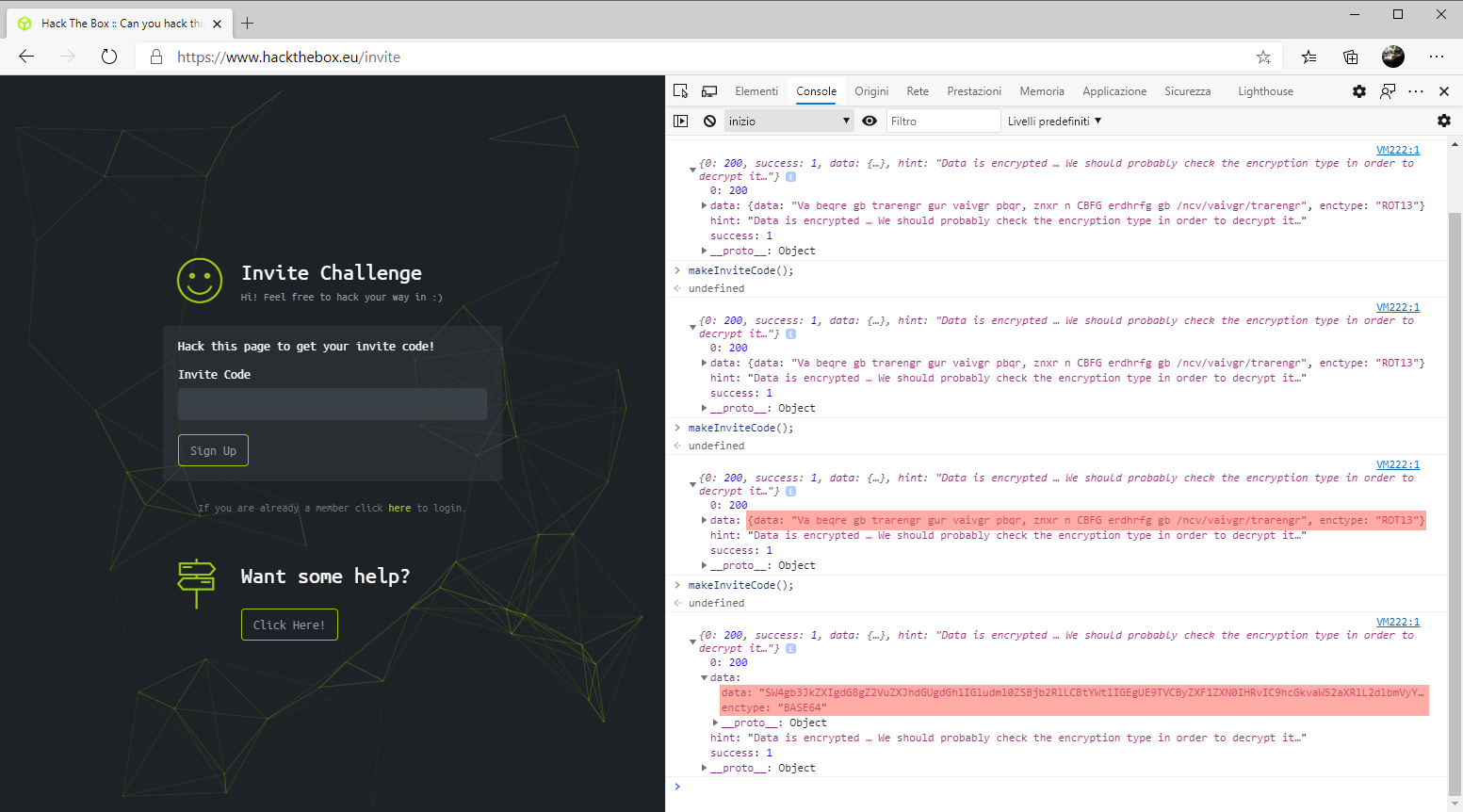Click the 'here' login link
The image size is (1463, 812).
399,508
